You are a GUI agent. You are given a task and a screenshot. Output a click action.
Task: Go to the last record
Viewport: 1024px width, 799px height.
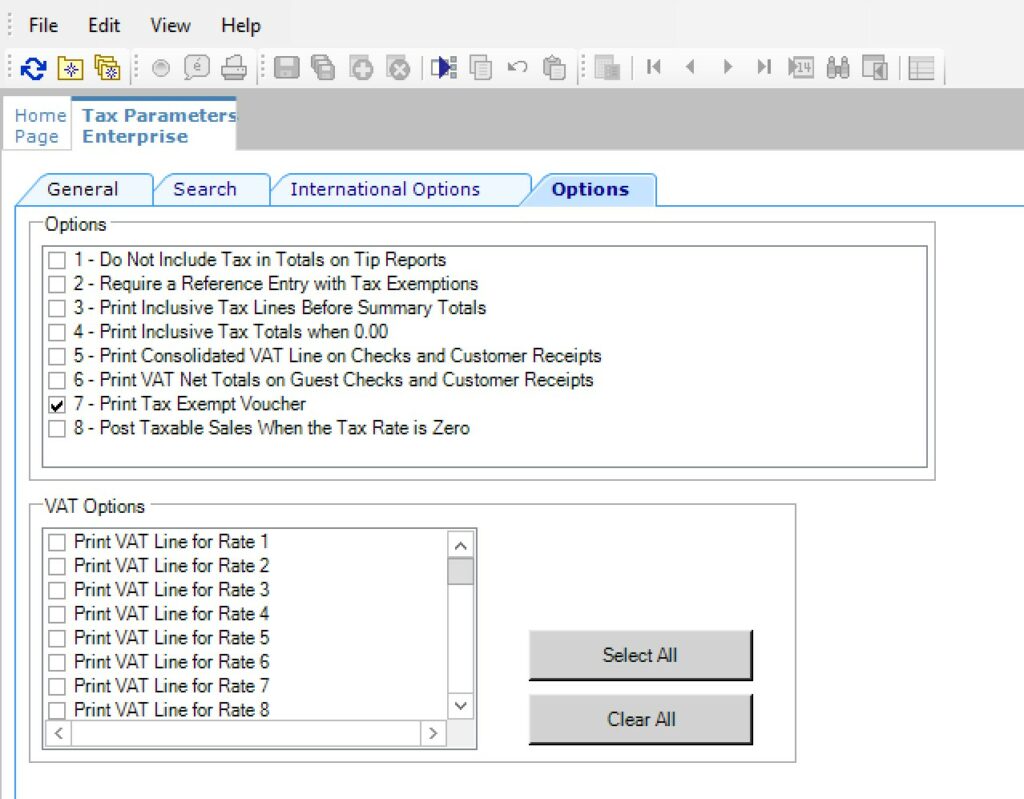tap(764, 67)
